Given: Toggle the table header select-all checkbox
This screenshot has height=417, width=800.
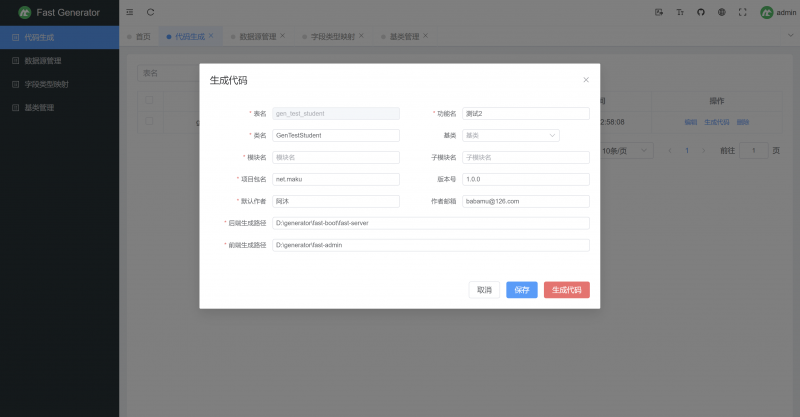Looking at the screenshot, I should (149, 100).
